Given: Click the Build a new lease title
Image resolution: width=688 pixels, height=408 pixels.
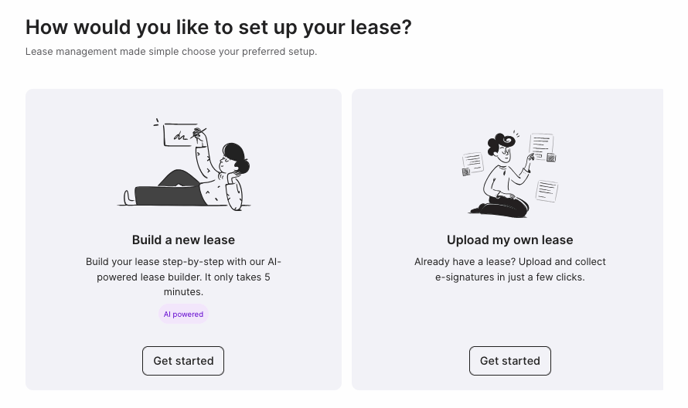Looking at the screenshot, I should [183, 240].
